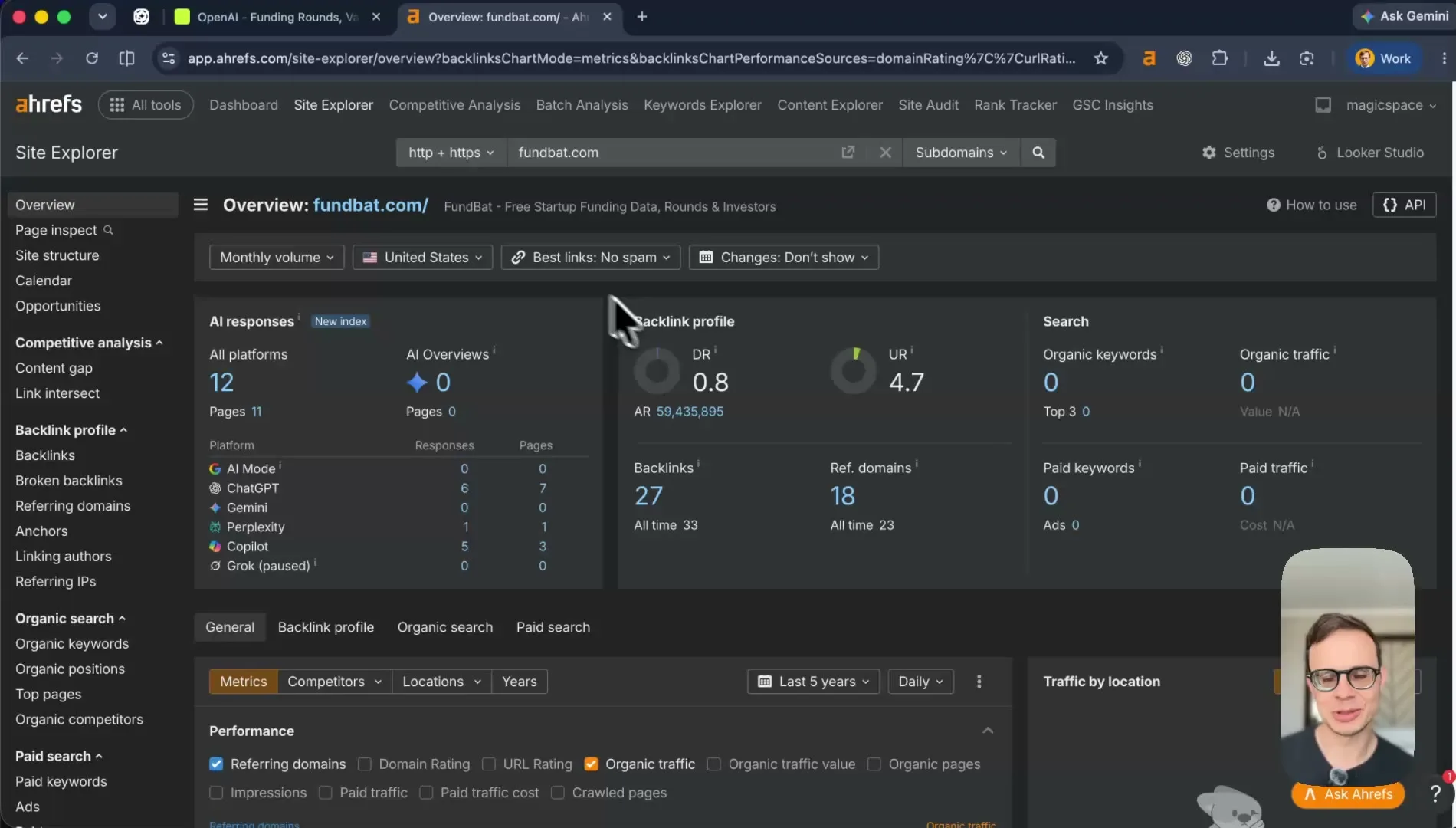The height and width of the screenshot is (828, 1456).
Task: Clear the fundbat.com search field
Action: 885,153
